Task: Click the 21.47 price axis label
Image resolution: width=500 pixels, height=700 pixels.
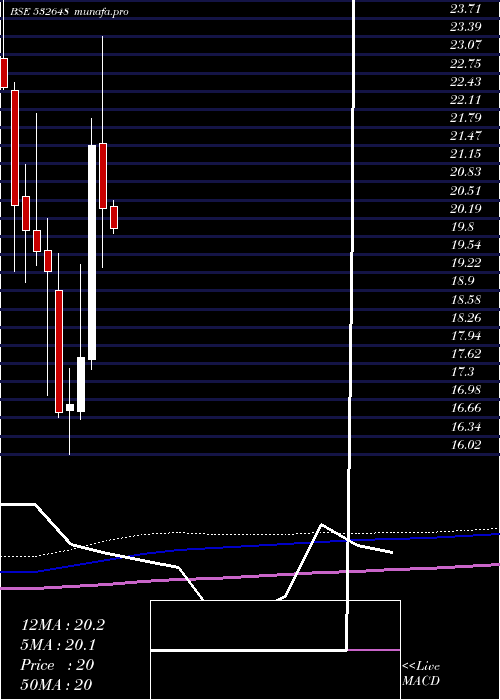Action: (466, 136)
